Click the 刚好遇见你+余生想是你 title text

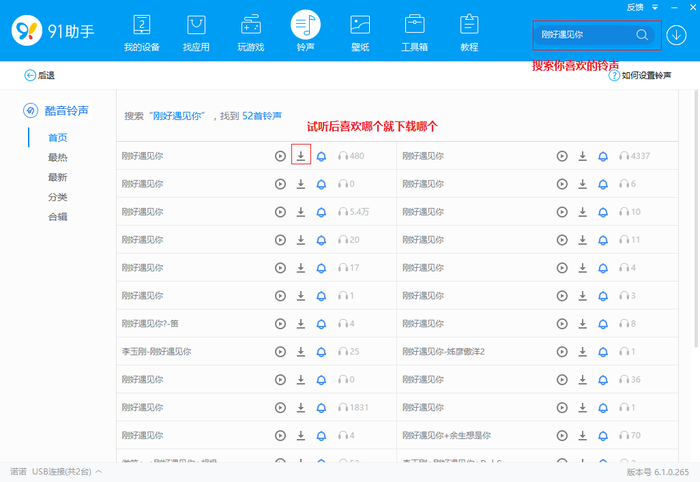click(x=446, y=435)
